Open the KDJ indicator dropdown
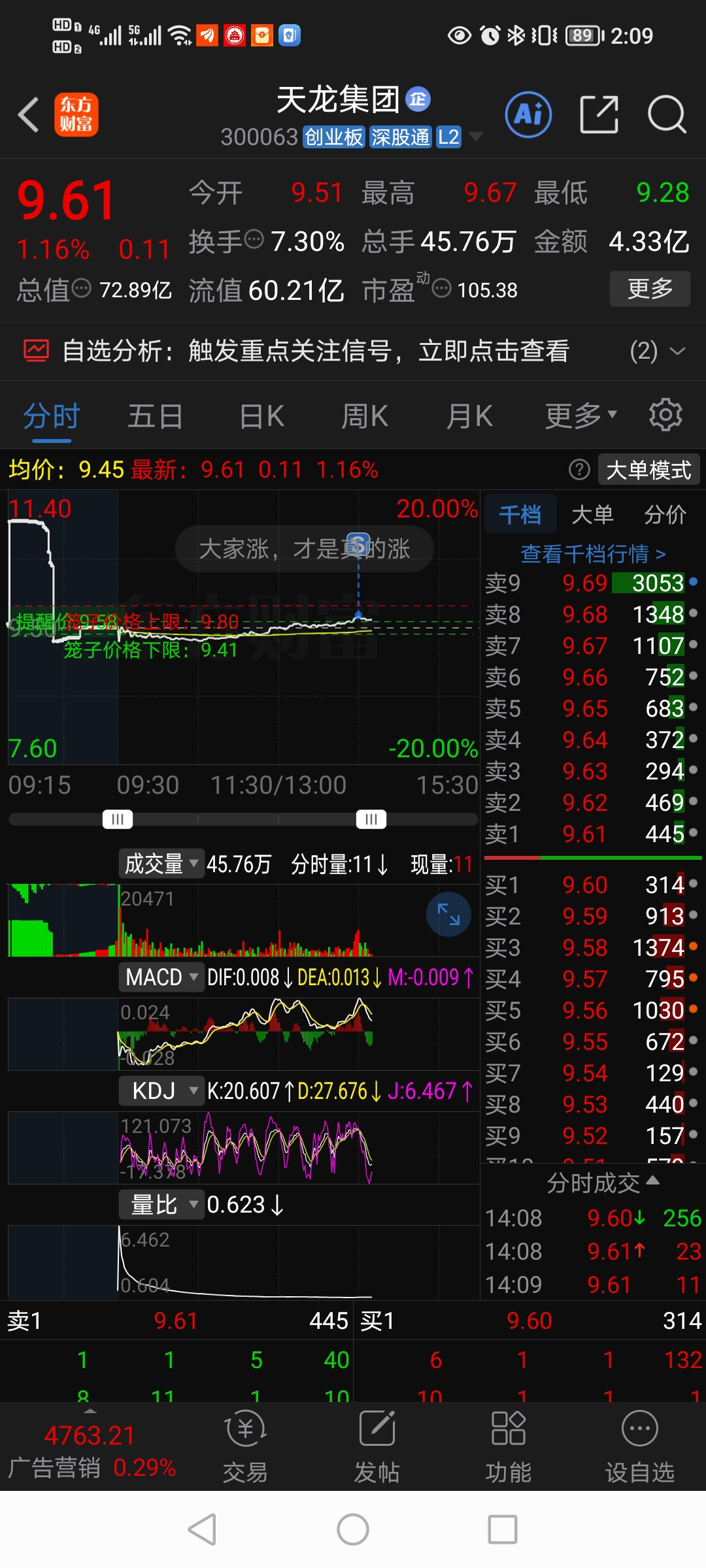Image resolution: width=706 pixels, height=1568 pixels. click(161, 1091)
